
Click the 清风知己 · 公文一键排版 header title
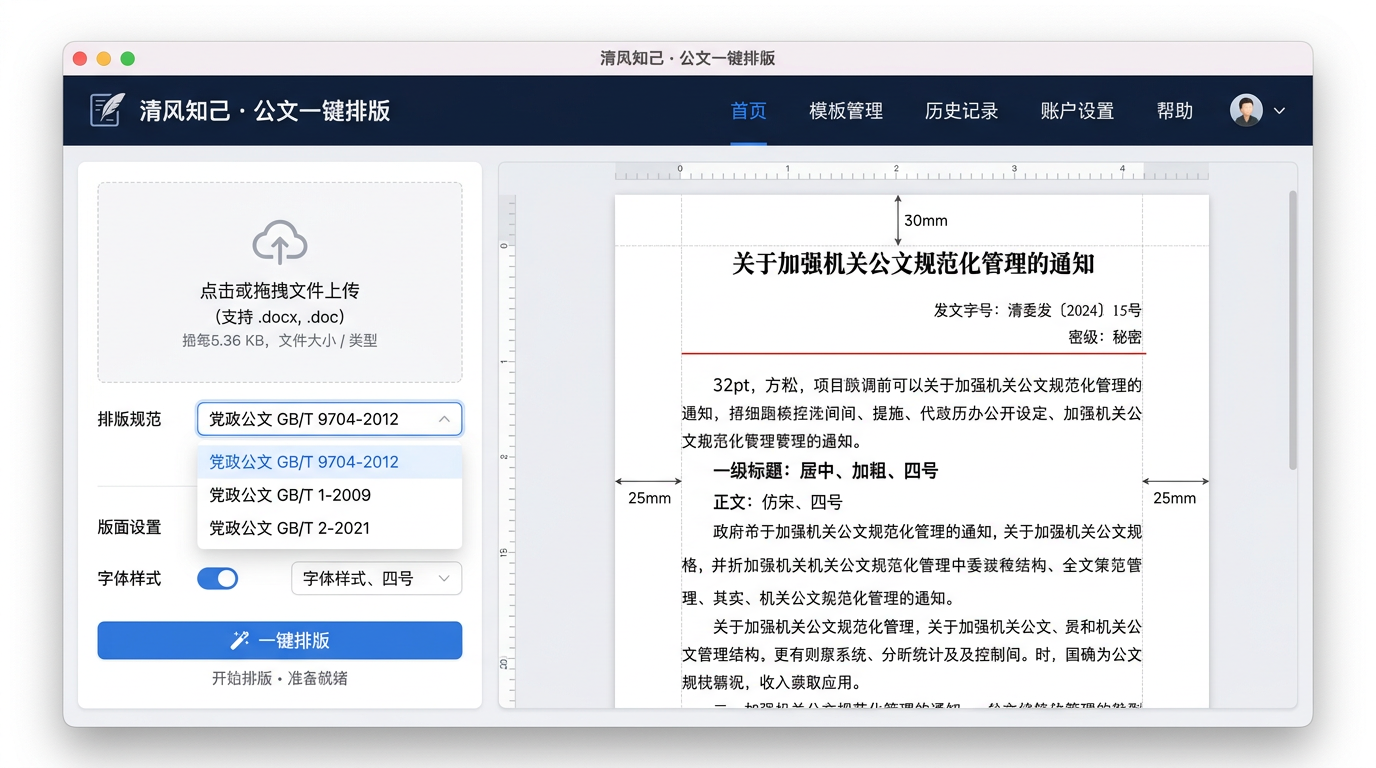(265, 111)
